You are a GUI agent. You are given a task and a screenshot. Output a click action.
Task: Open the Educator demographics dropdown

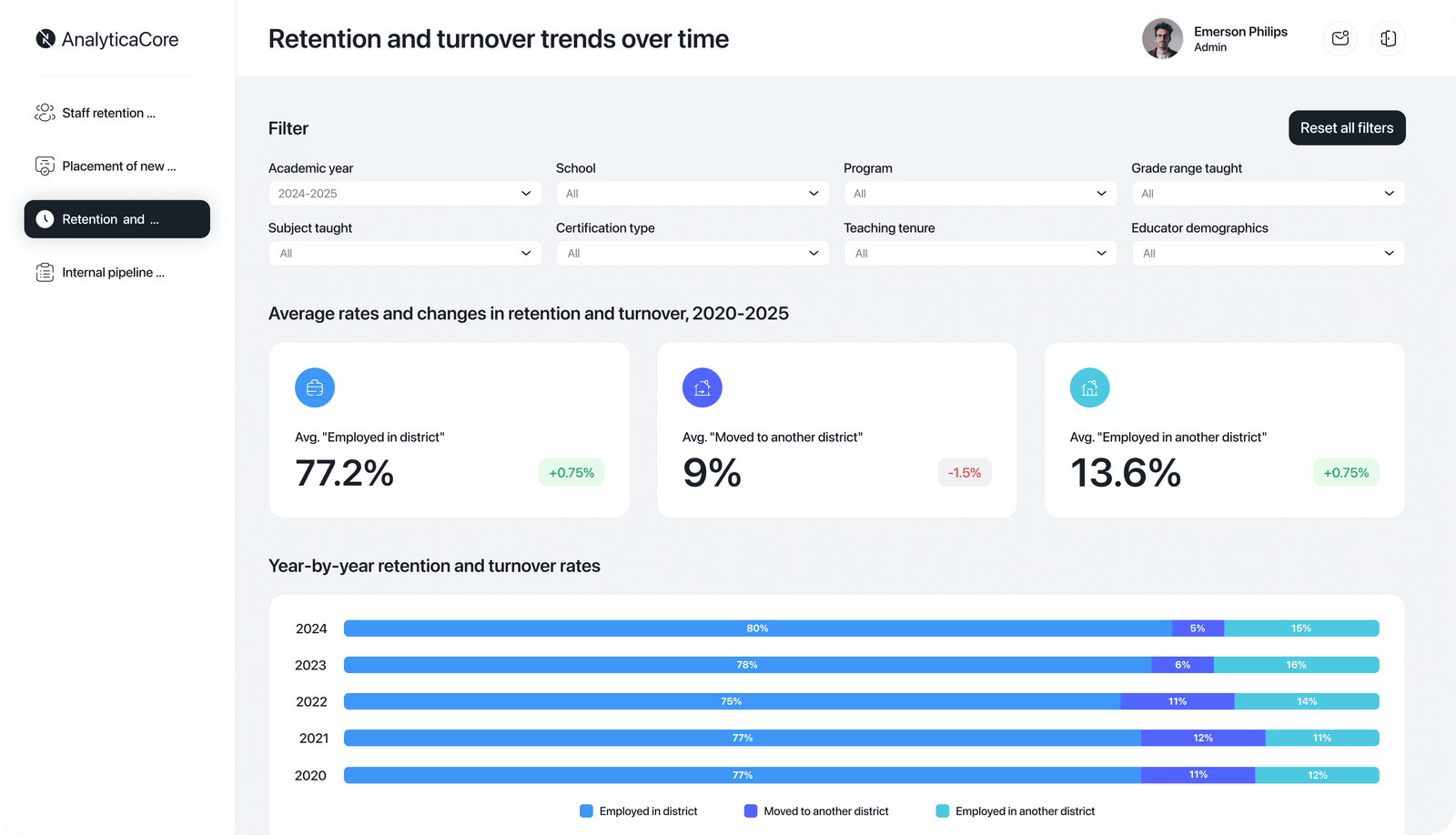click(x=1267, y=254)
